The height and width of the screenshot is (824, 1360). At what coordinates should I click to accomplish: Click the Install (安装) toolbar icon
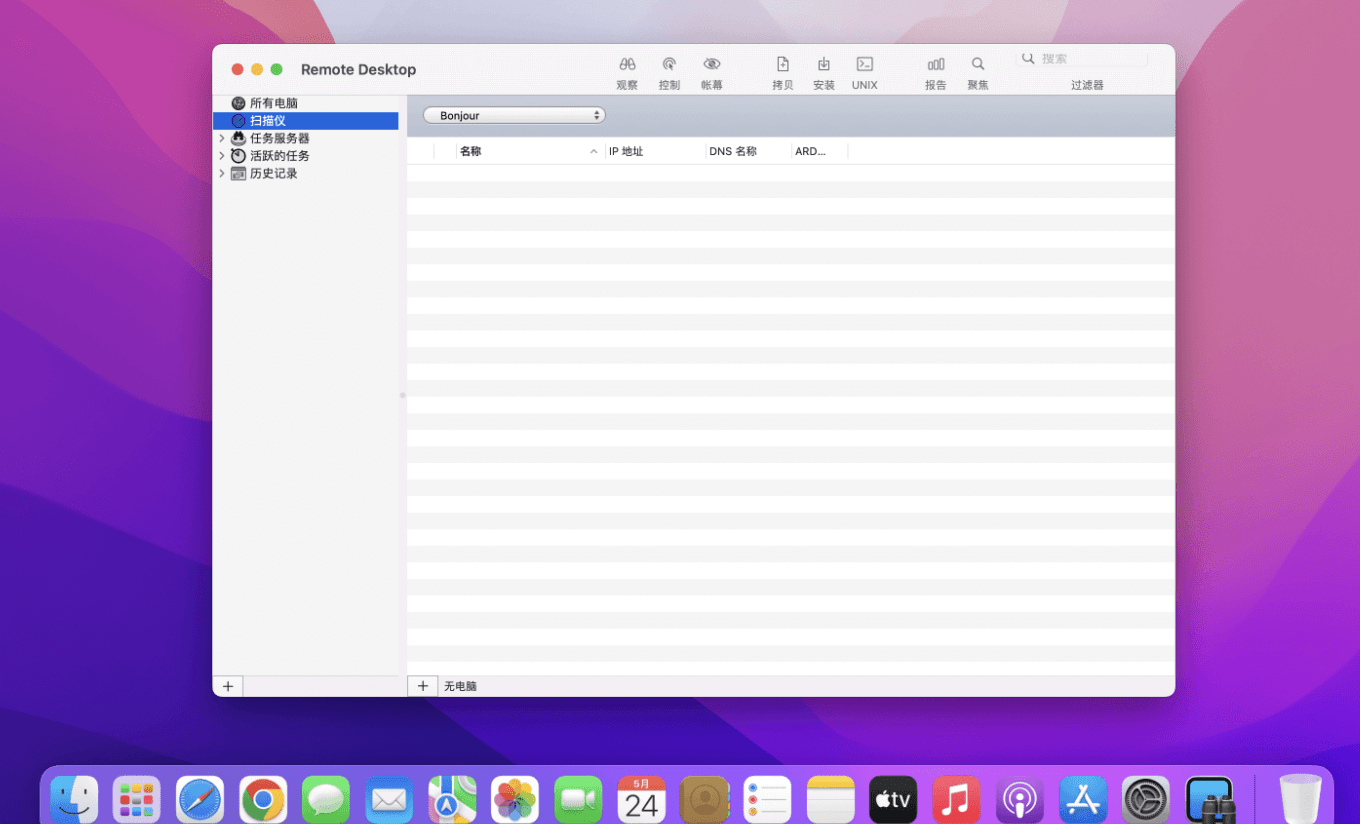click(x=824, y=65)
